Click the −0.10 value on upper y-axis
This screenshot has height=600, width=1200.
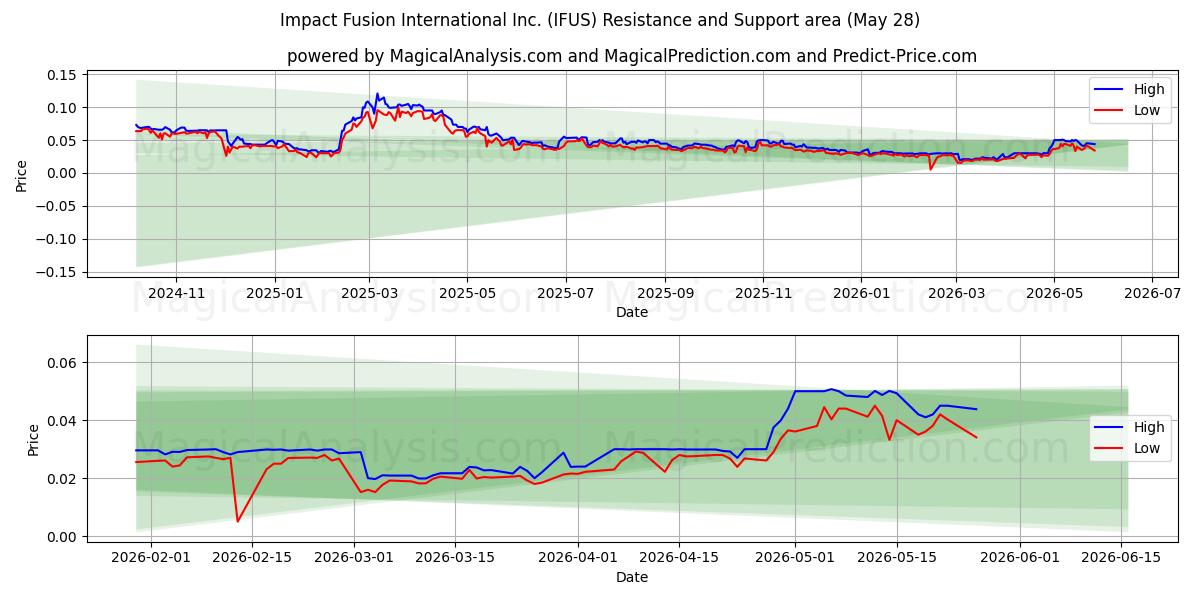(58, 240)
